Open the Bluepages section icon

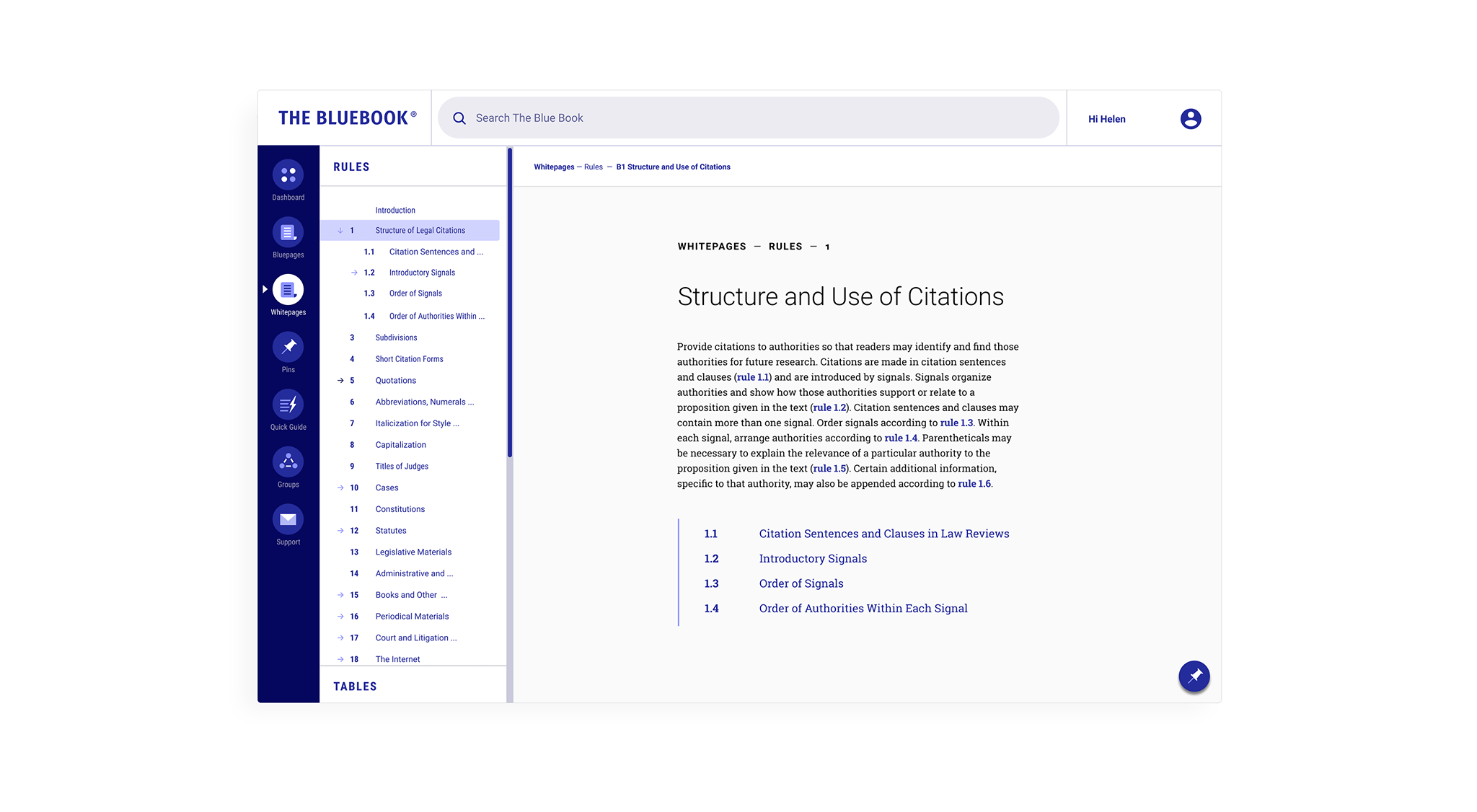pyautogui.click(x=288, y=232)
